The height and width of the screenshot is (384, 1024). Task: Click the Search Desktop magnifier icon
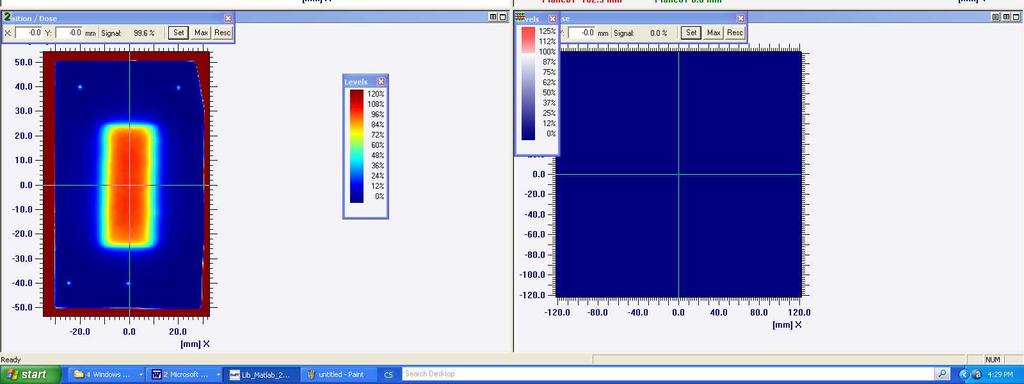[x=942, y=374]
